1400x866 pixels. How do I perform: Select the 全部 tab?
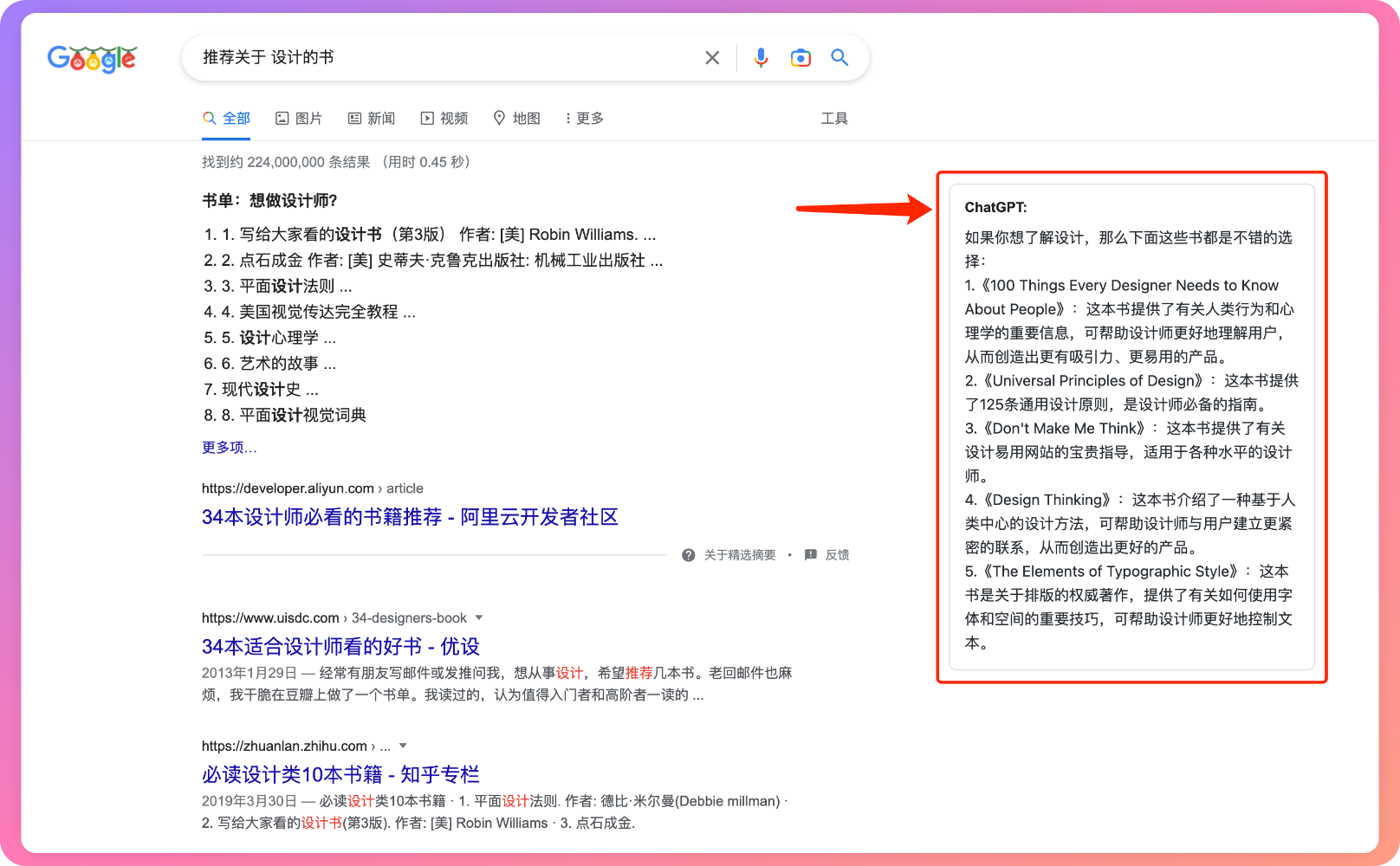(226, 119)
